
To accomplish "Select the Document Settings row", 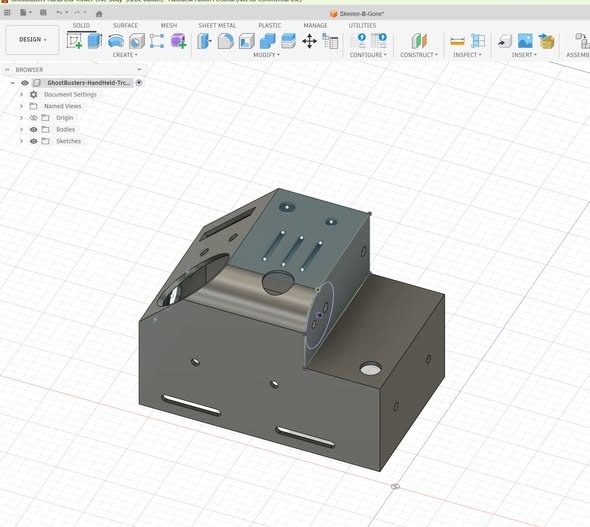I will click(70, 94).
